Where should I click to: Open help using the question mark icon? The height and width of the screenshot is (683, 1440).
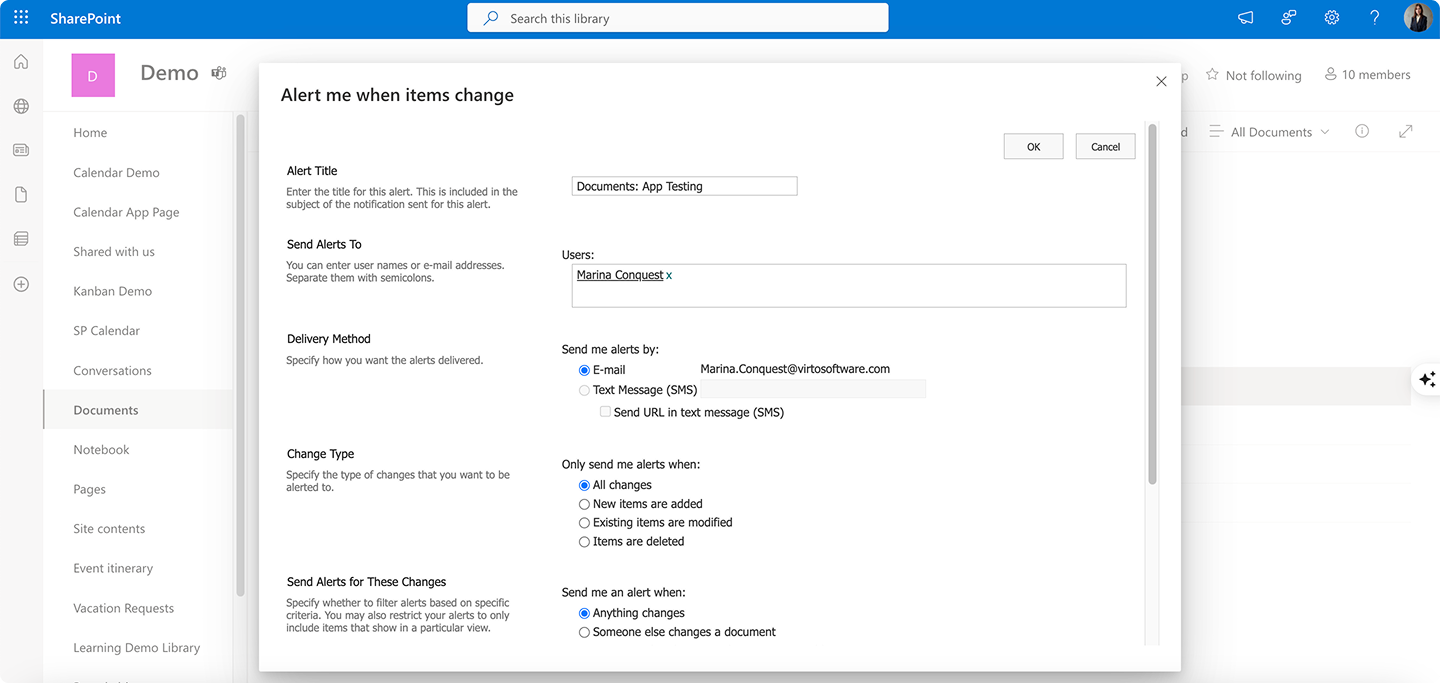1374,17
